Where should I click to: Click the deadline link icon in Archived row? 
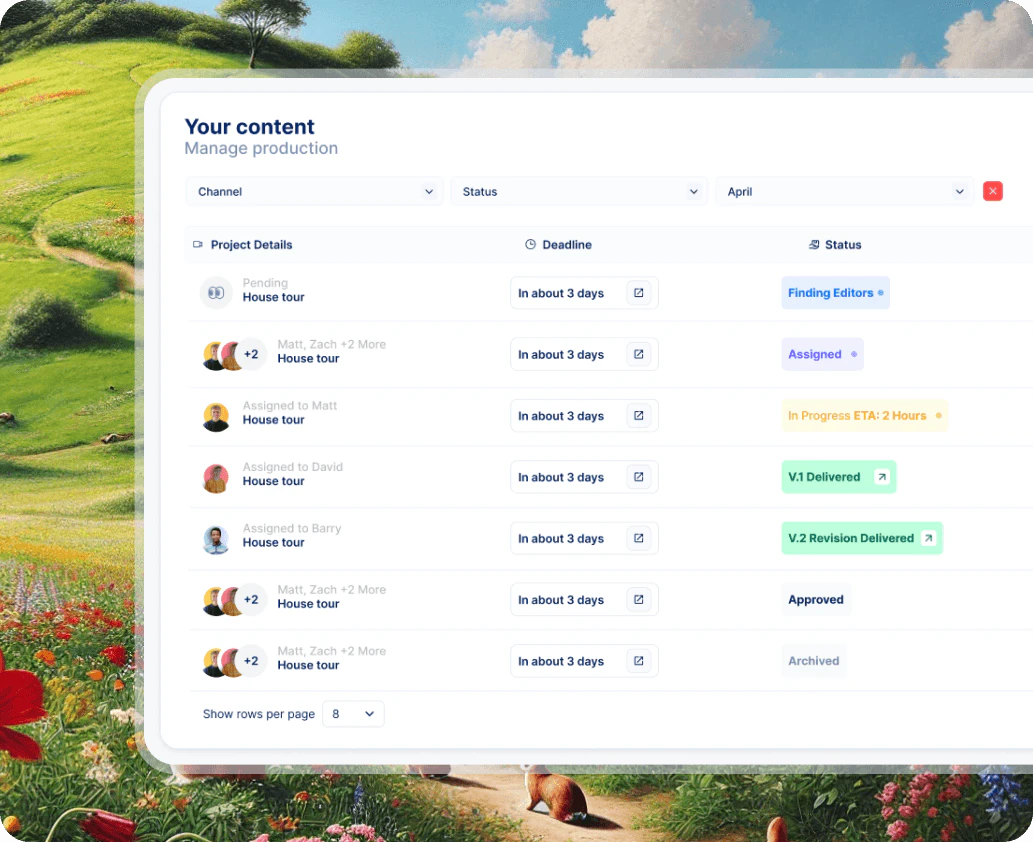coord(639,661)
